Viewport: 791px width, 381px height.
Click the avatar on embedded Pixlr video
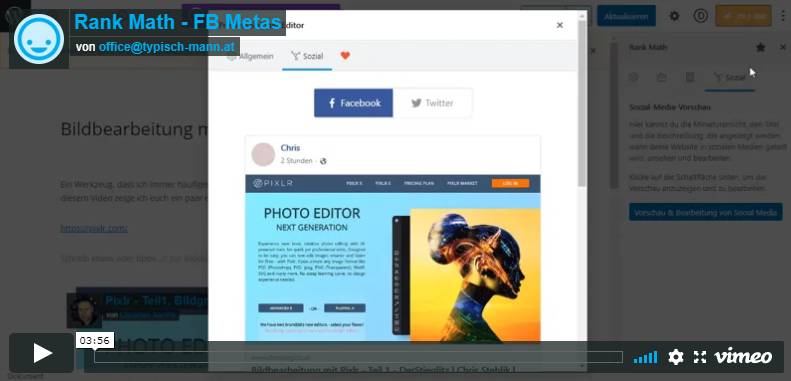[84, 310]
